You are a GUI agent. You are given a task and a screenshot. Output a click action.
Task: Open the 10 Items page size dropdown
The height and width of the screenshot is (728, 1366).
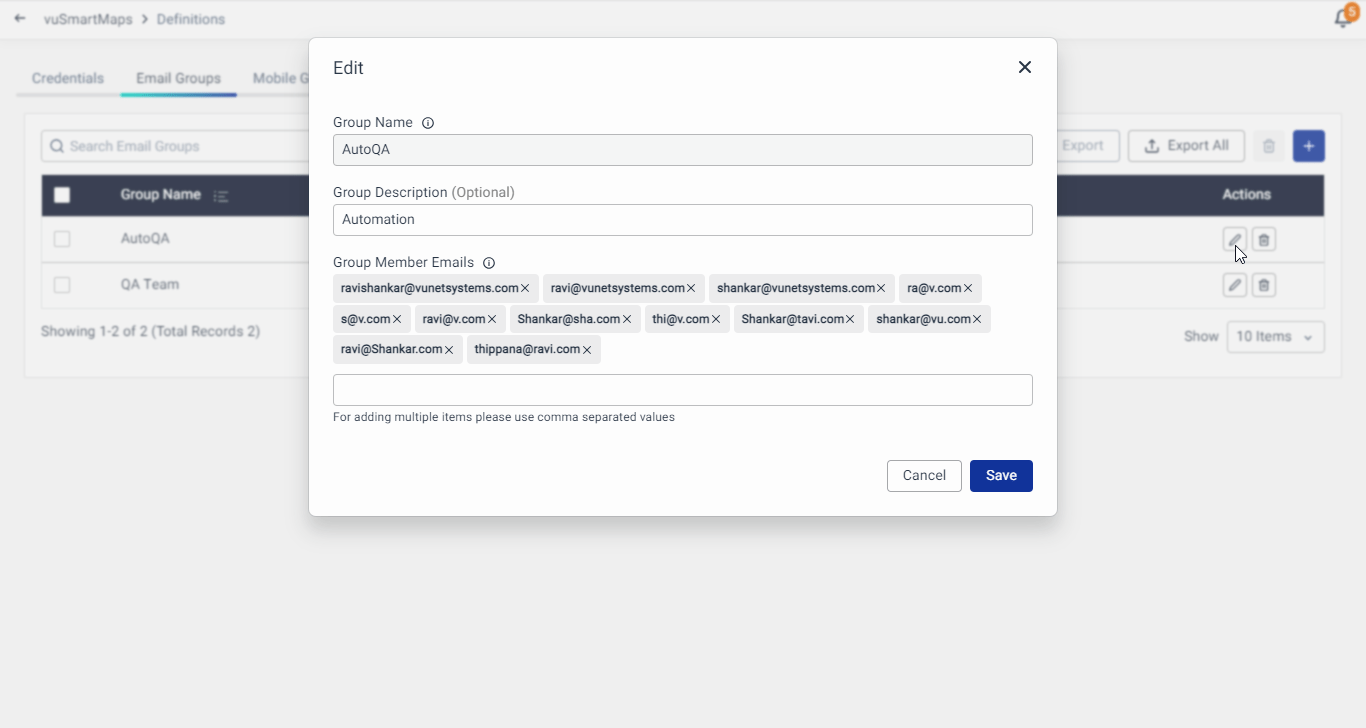[1275, 337]
